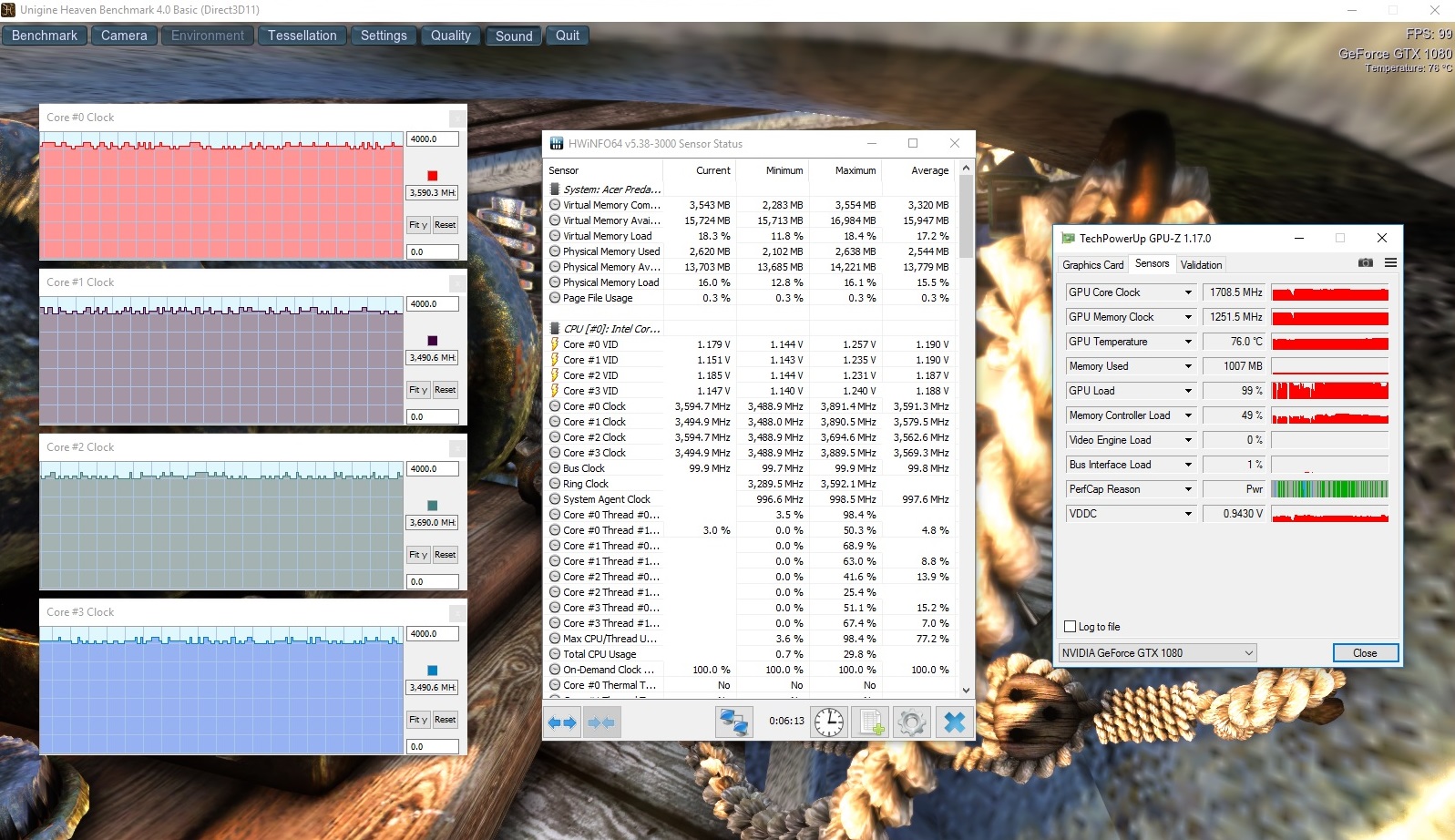Click lightning bolt icon for Core #0 VID

pyautogui.click(x=555, y=344)
